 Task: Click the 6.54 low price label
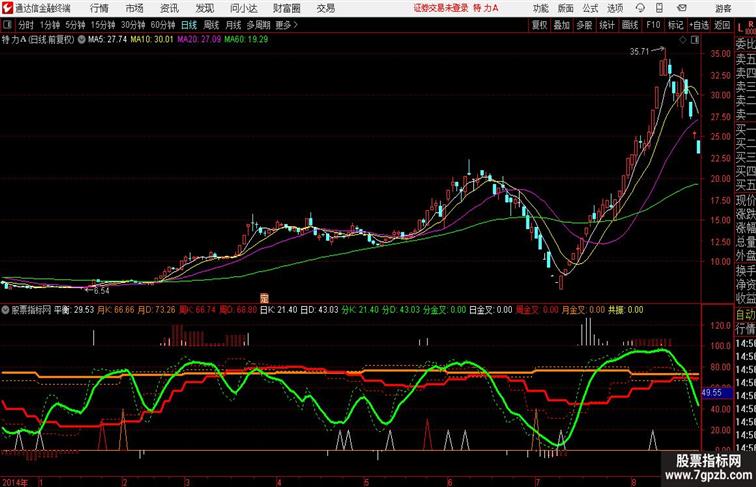pyautogui.click(x=101, y=291)
